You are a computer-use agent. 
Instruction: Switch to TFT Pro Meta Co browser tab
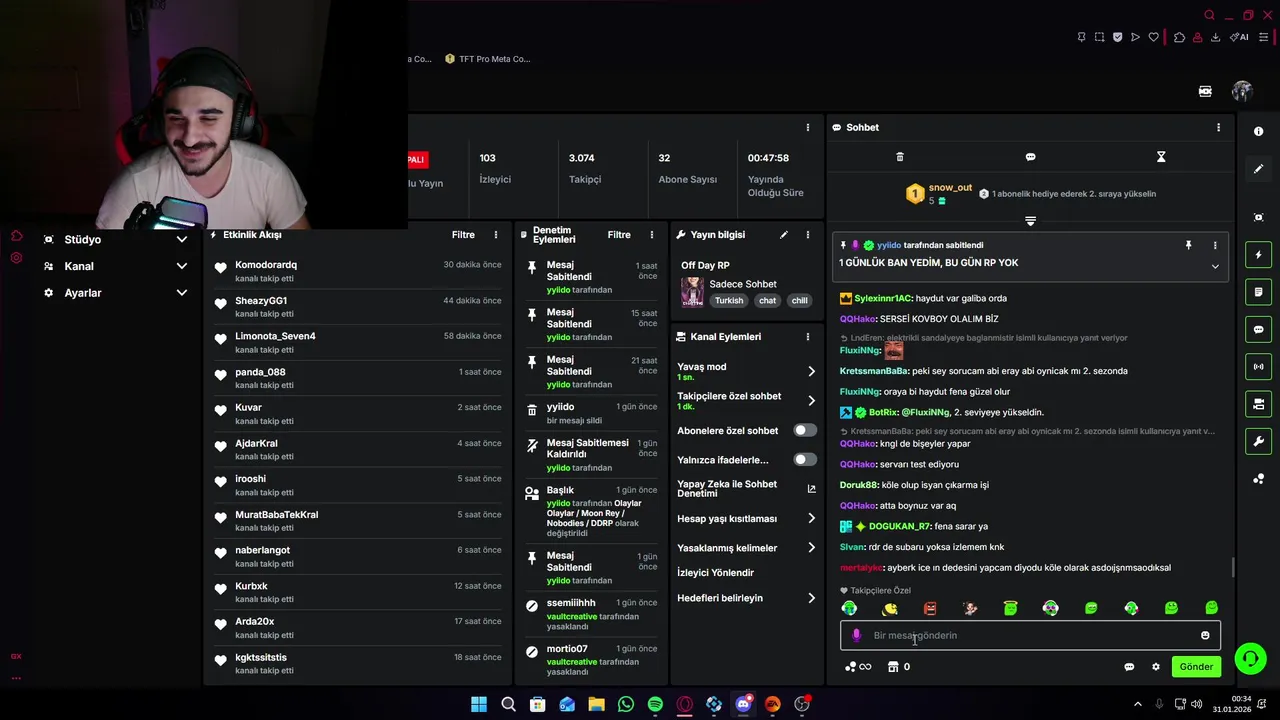click(487, 59)
